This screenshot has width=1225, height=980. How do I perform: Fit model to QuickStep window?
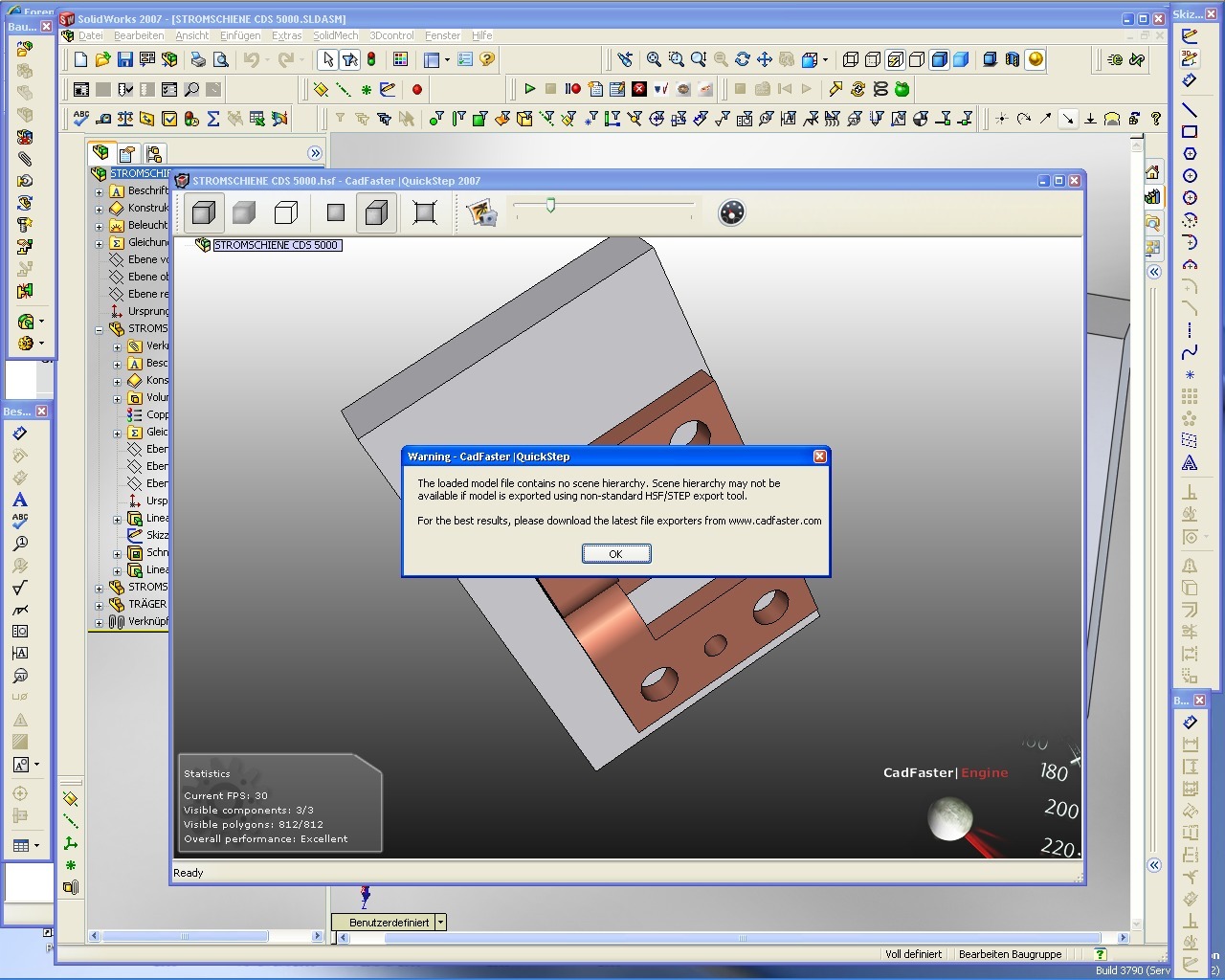coord(425,212)
